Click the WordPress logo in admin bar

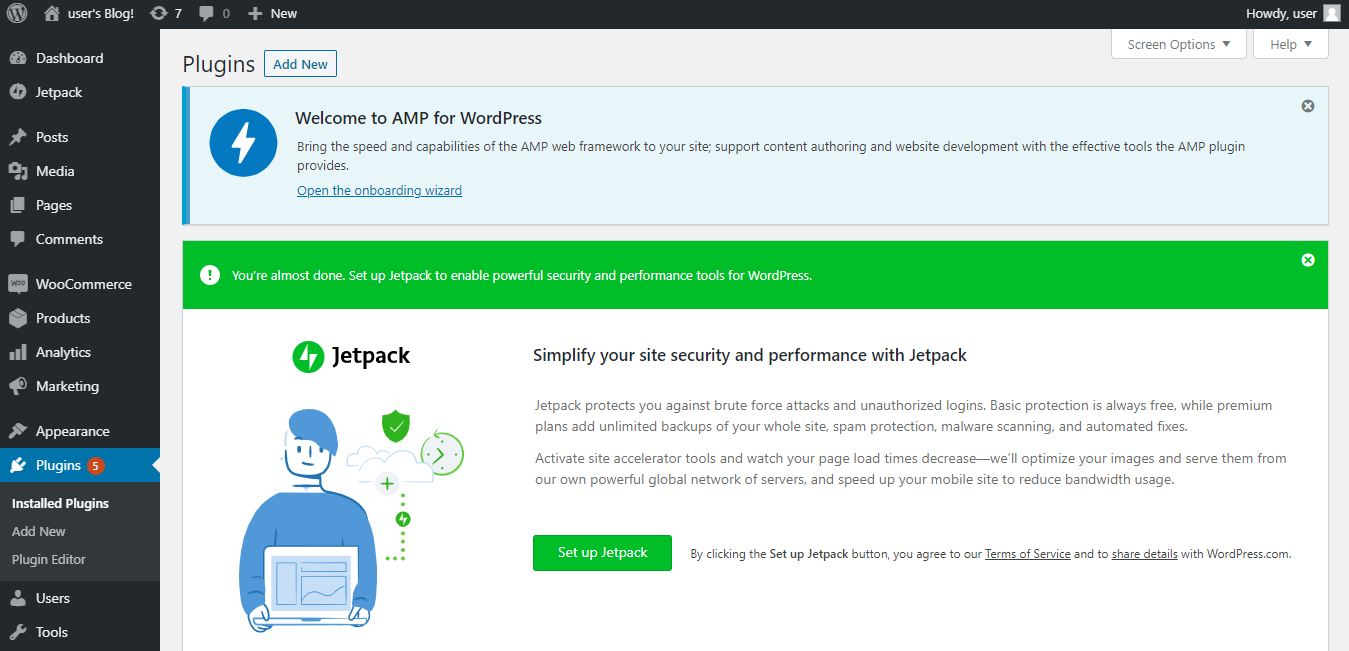pyautogui.click(x=17, y=14)
